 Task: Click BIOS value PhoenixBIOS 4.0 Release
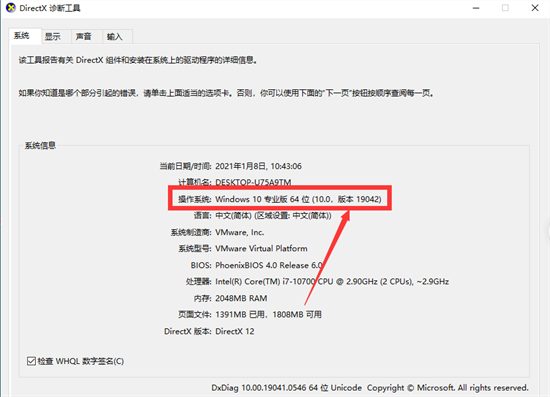pyautogui.click(x=269, y=265)
